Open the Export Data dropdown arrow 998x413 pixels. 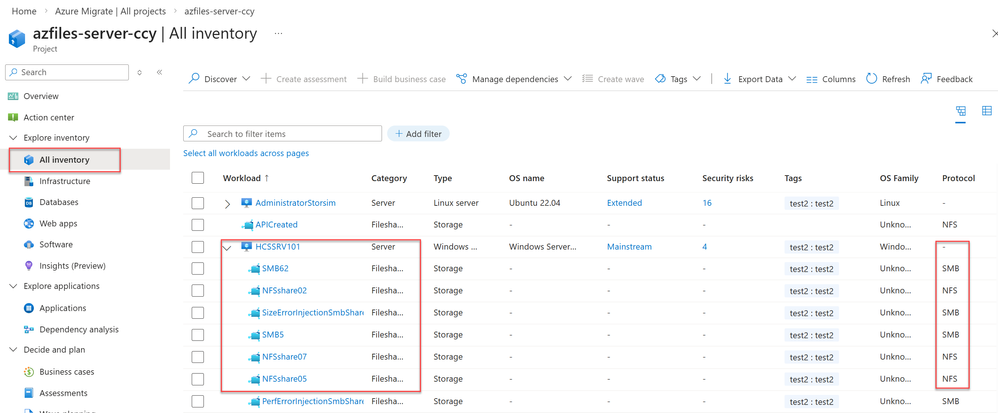(792, 79)
